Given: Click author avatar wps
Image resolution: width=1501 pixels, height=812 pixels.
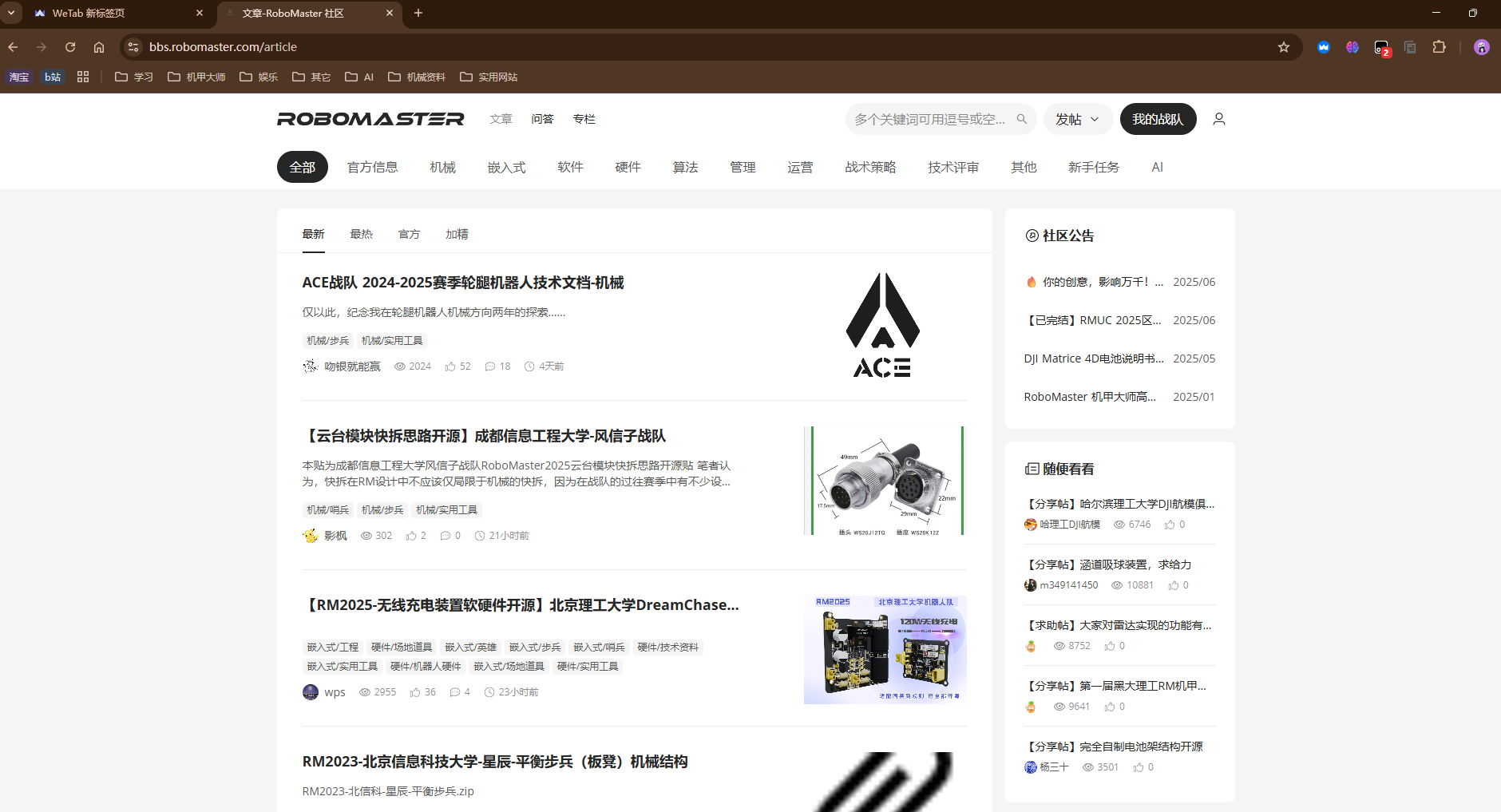Looking at the screenshot, I should coord(311,692).
